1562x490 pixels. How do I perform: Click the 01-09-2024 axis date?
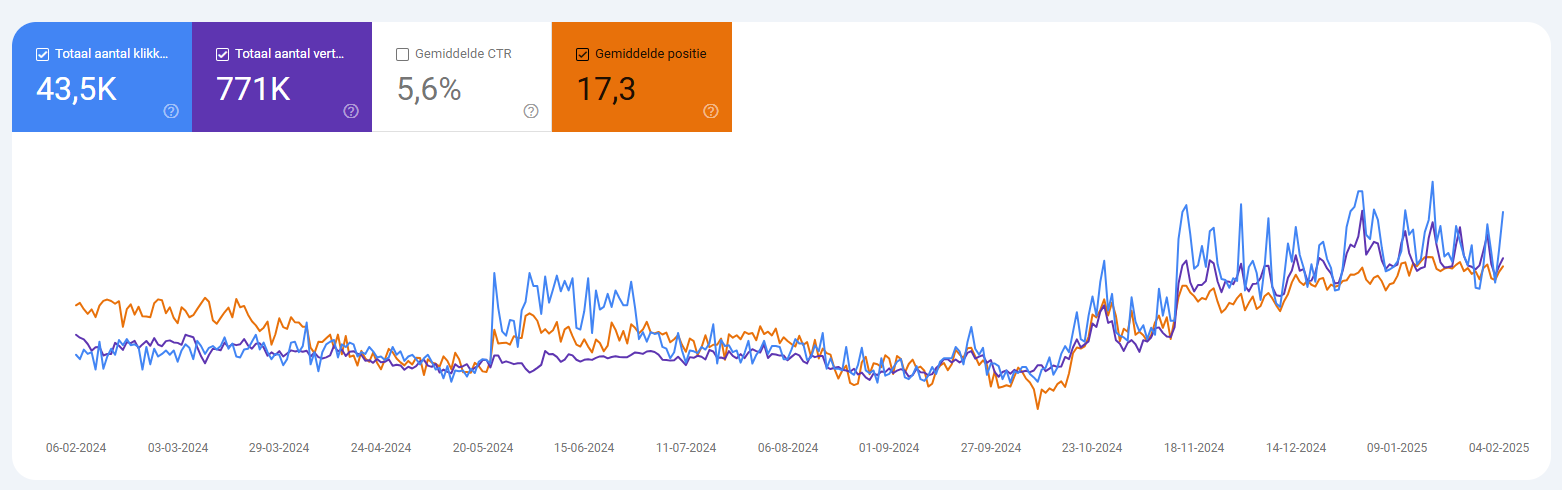(889, 448)
